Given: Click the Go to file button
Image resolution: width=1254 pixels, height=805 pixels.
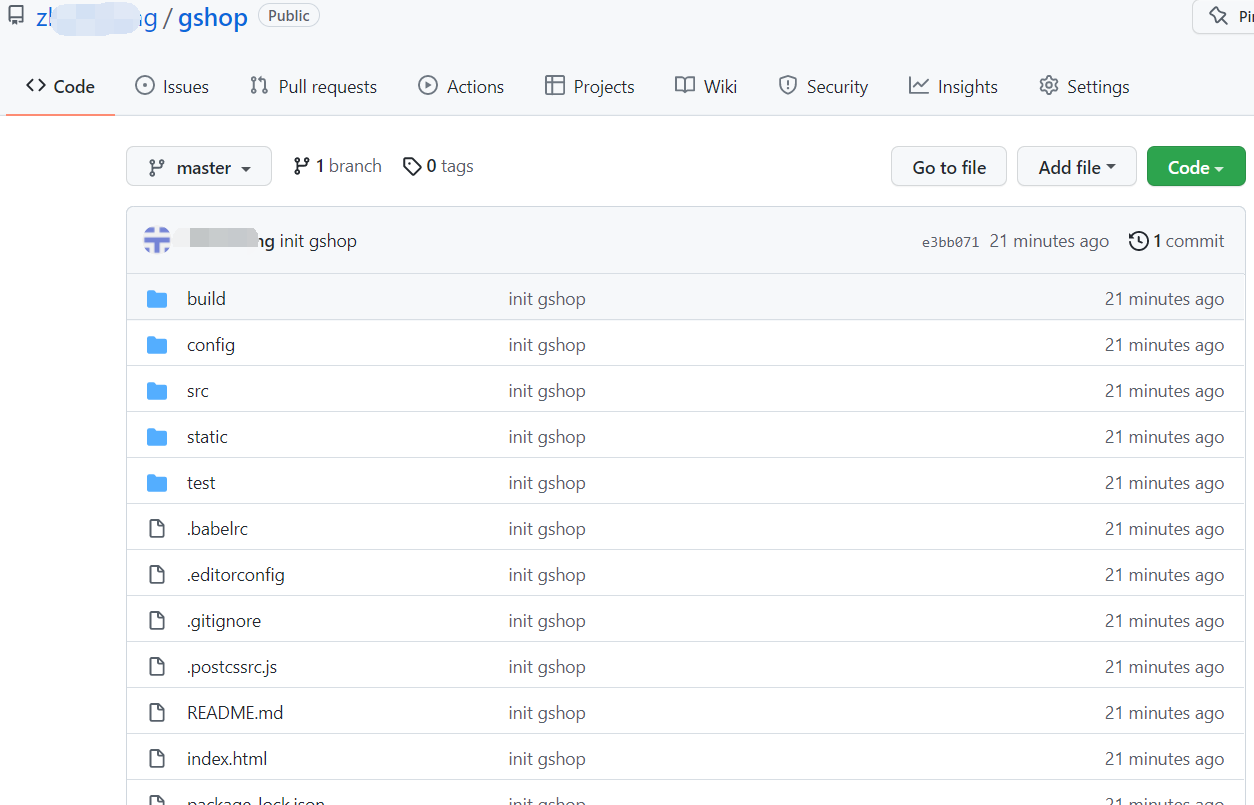Looking at the screenshot, I should 949,167.
